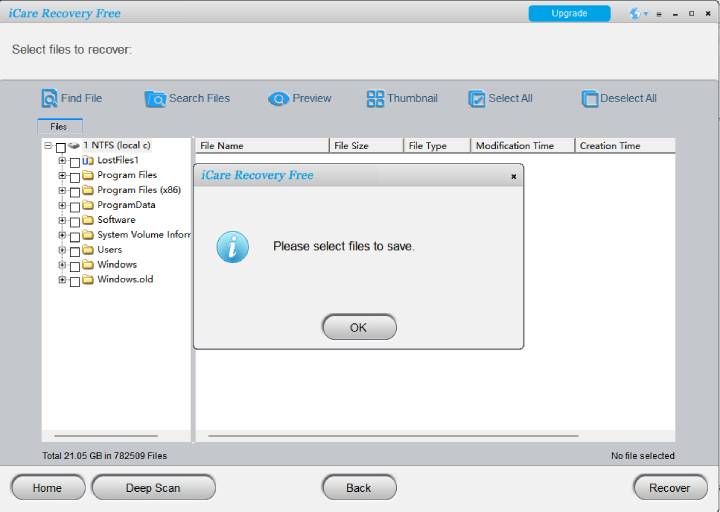Screen dimensions: 720x512
Task: Check the LostFiles1 checkbox
Action: coord(75,163)
